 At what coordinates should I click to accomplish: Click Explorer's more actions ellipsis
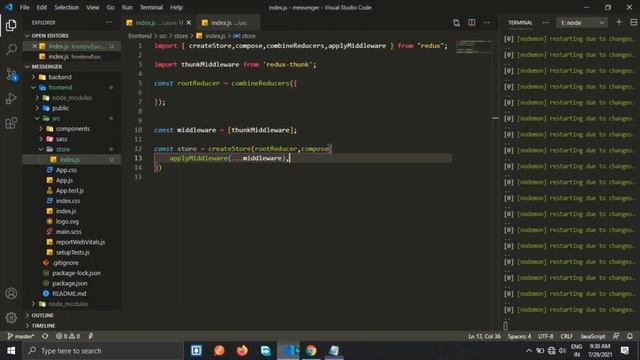109,22
